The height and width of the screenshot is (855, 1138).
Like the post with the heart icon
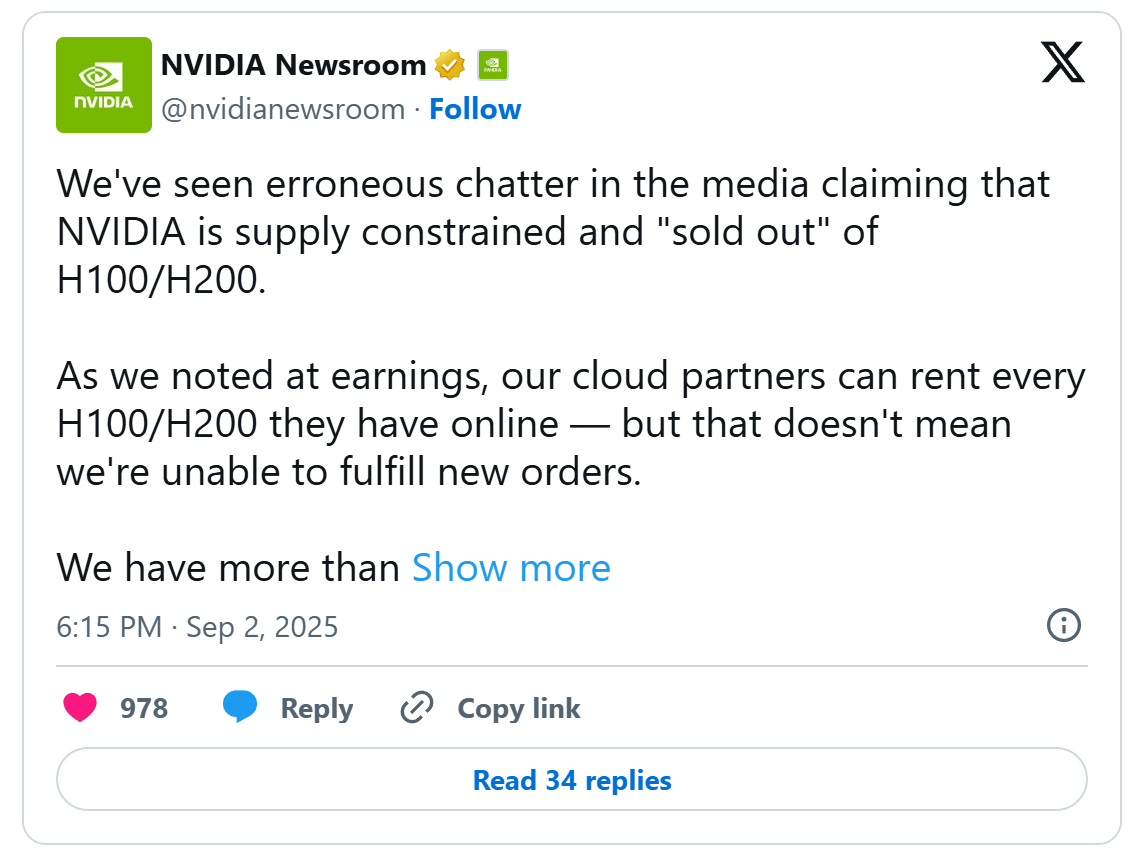[x=80, y=708]
